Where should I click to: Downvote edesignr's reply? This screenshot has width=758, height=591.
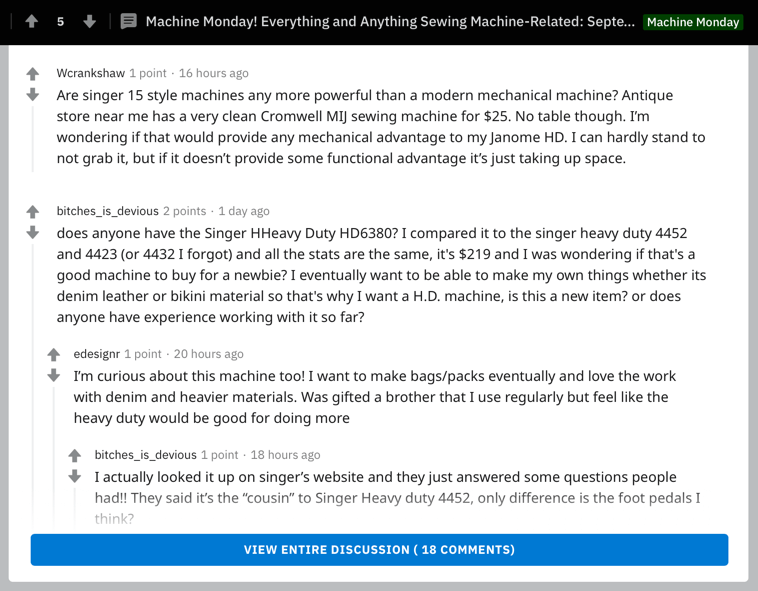54,375
